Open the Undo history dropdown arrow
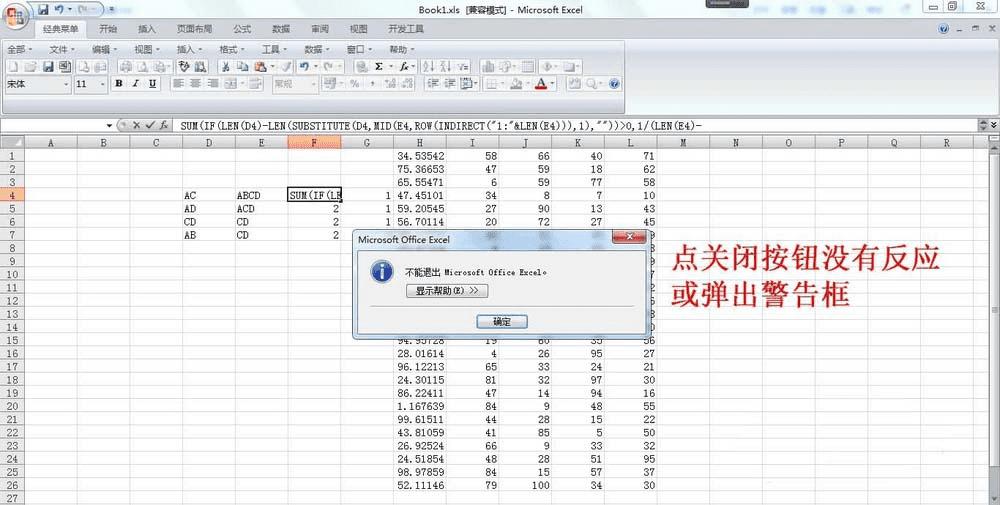 coord(315,66)
